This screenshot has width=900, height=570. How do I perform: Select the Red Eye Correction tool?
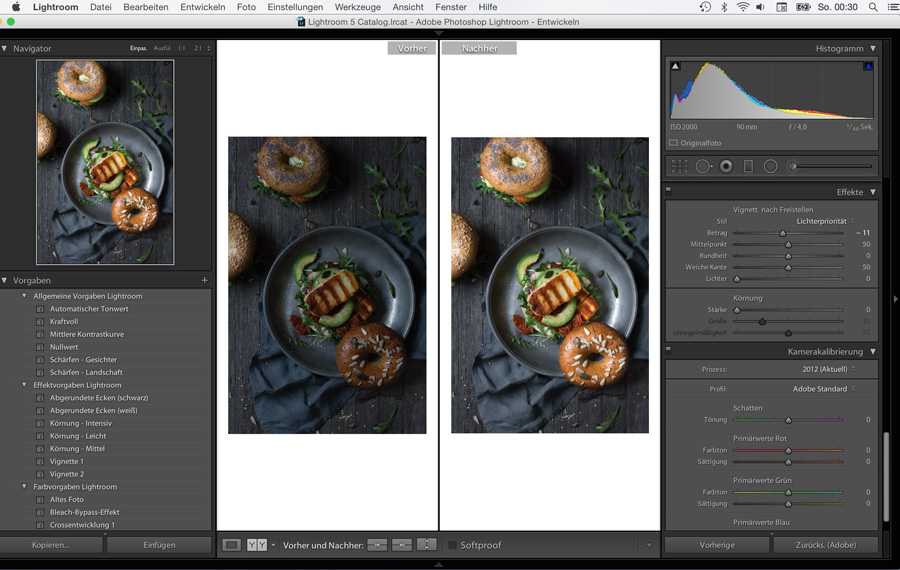click(726, 166)
